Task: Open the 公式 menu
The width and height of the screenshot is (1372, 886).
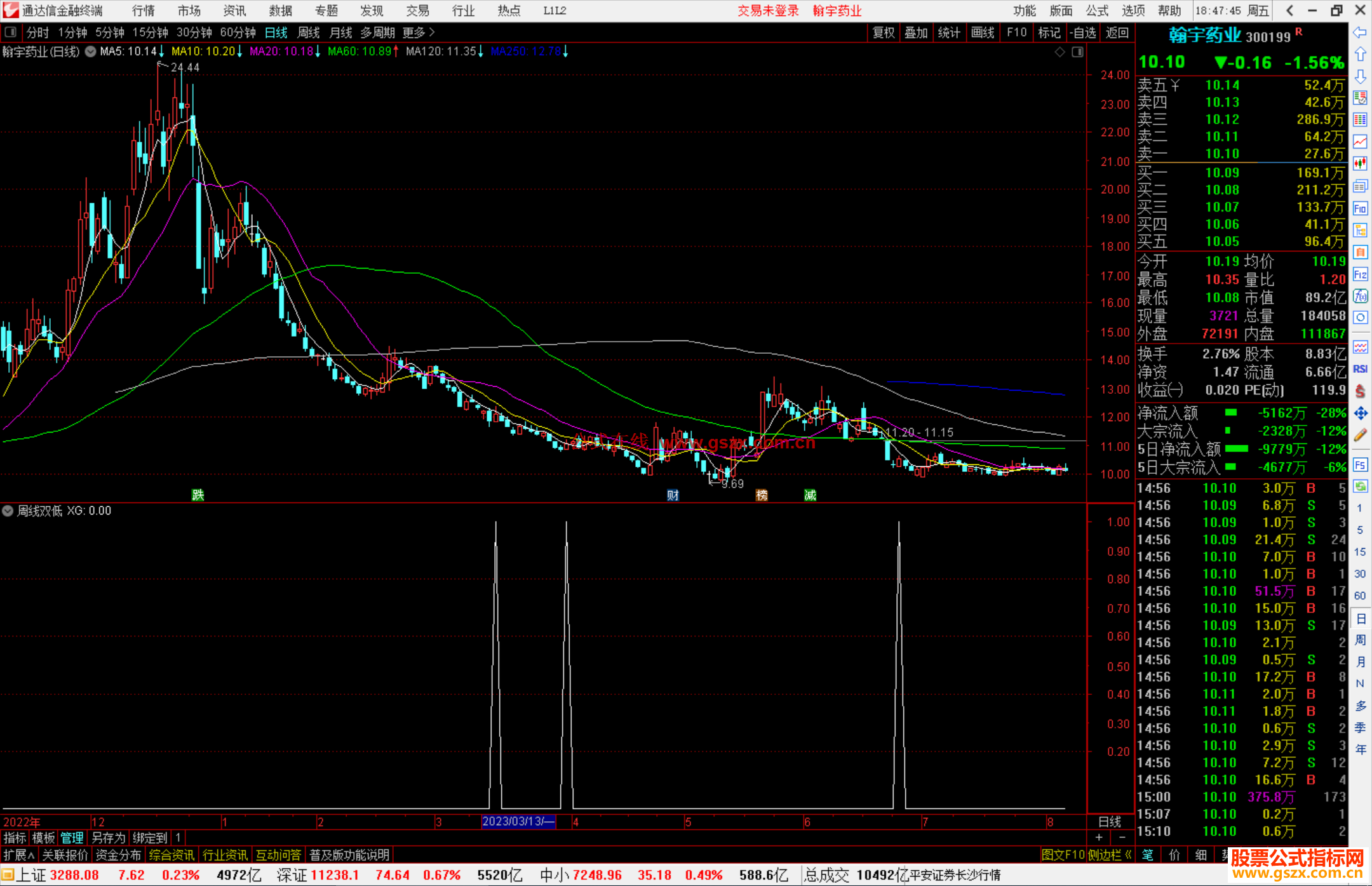Action: coord(1096,11)
